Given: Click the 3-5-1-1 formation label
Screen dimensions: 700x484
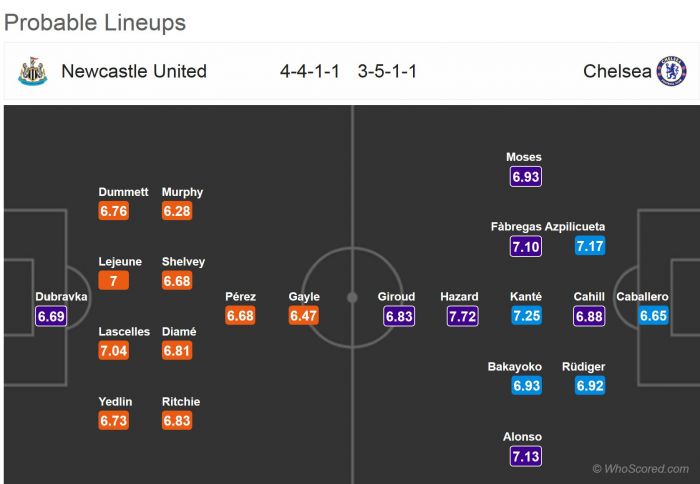Looking at the screenshot, I should 387,71.
